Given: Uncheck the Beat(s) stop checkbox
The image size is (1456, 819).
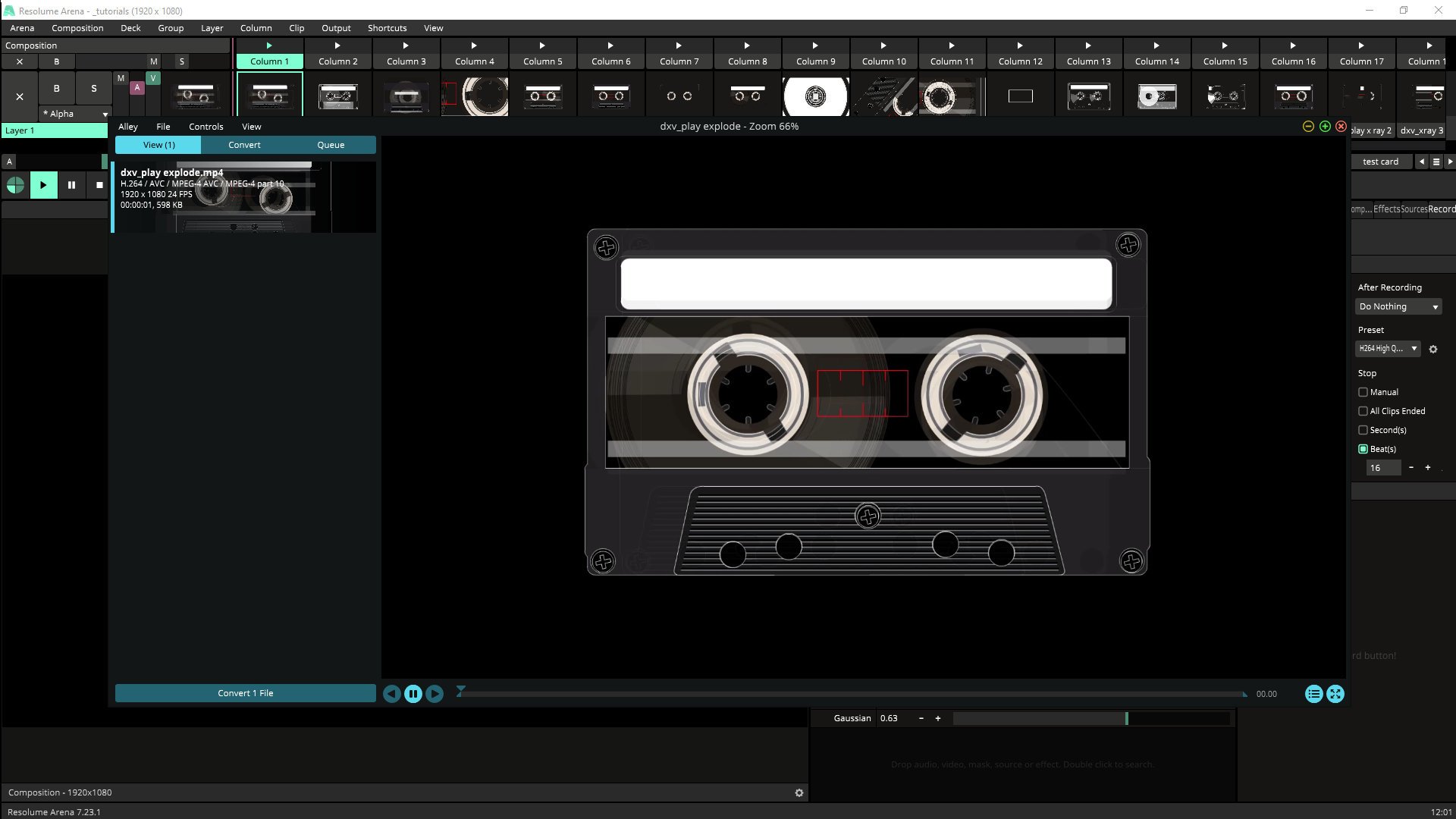Looking at the screenshot, I should pyautogui.click(x=1363, y=449).
